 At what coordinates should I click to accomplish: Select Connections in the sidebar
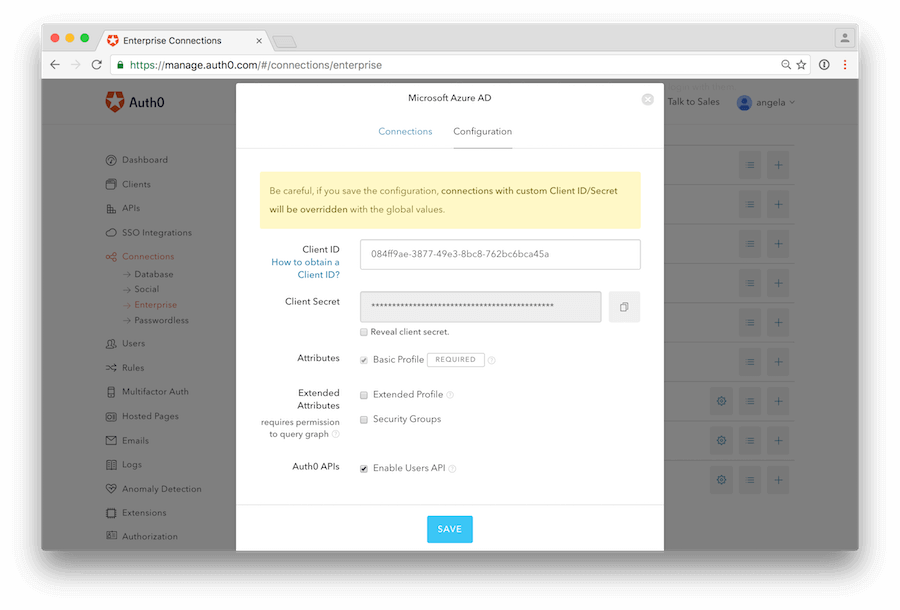pos(139,257)
